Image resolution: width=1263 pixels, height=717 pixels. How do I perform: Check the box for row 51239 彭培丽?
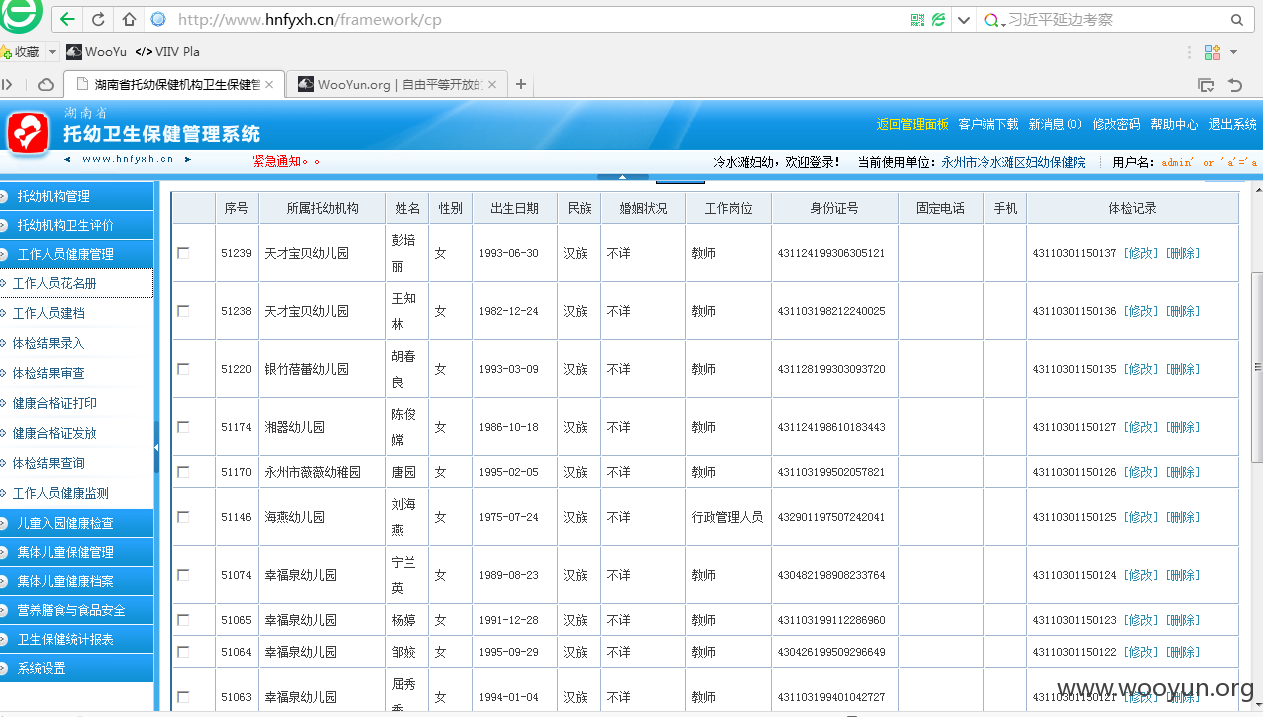(x=183, y=253)
